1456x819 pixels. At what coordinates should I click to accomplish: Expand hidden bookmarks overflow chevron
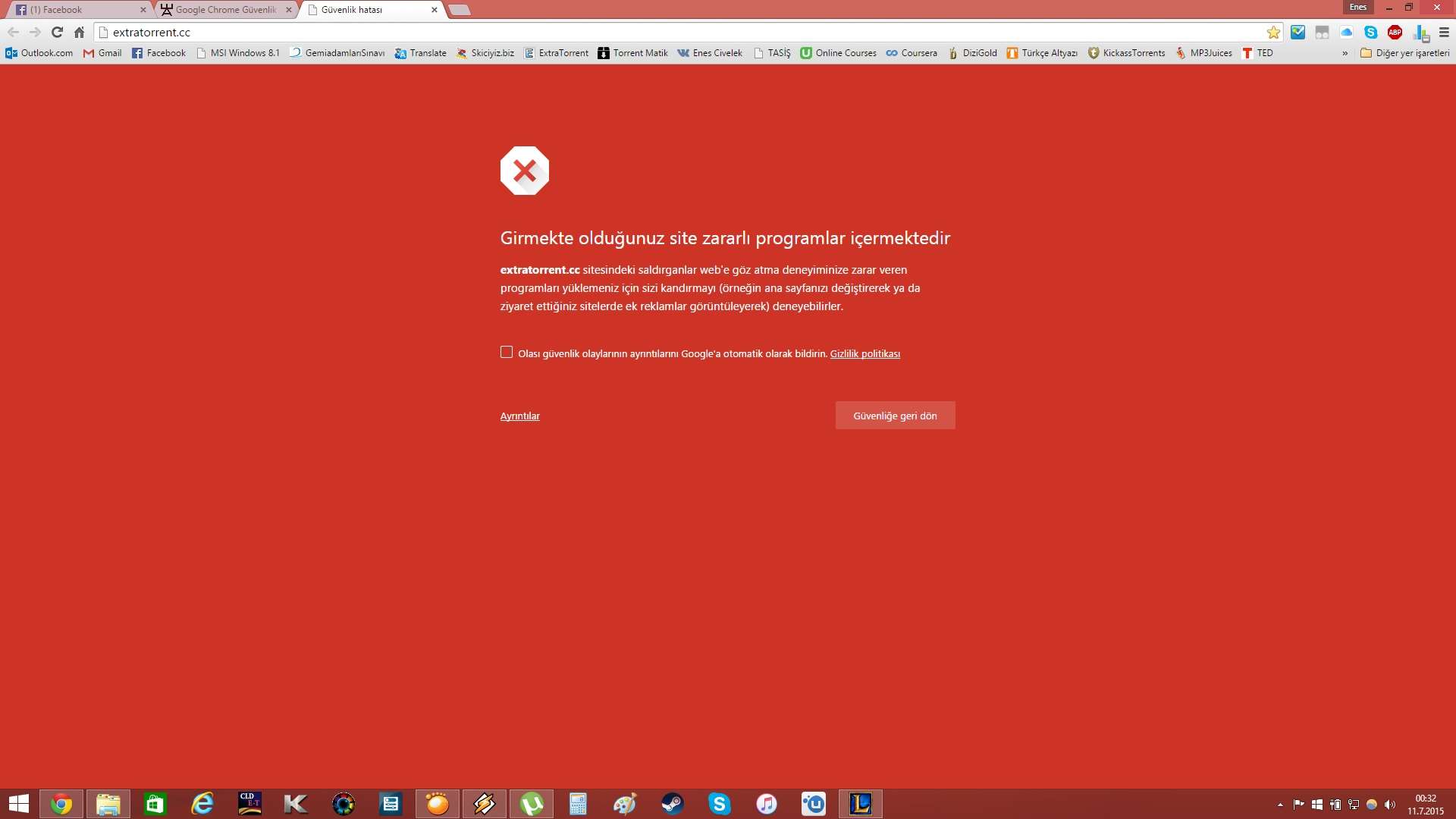tap(1345, 53)
